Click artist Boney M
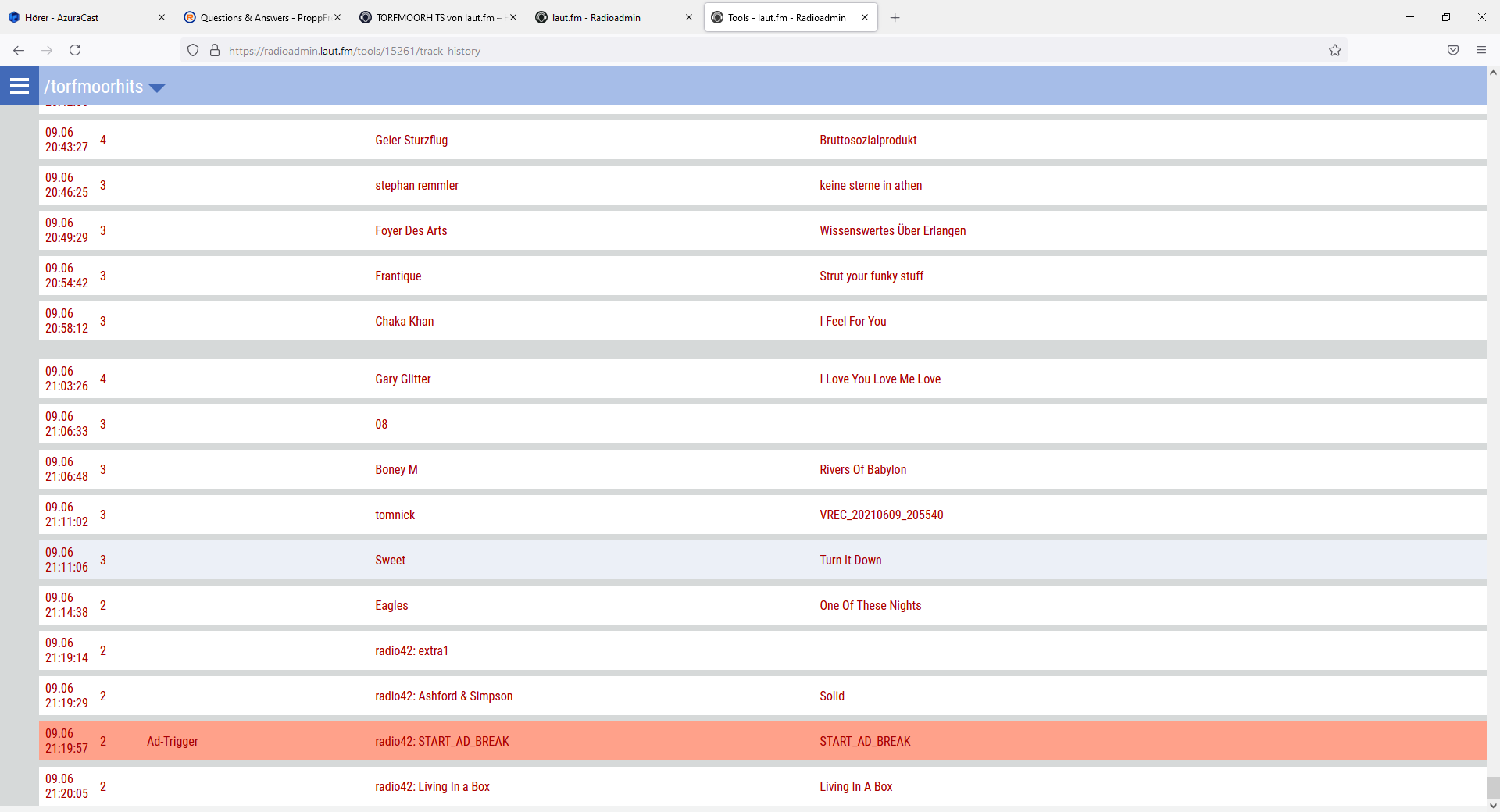 coord(396,470)
